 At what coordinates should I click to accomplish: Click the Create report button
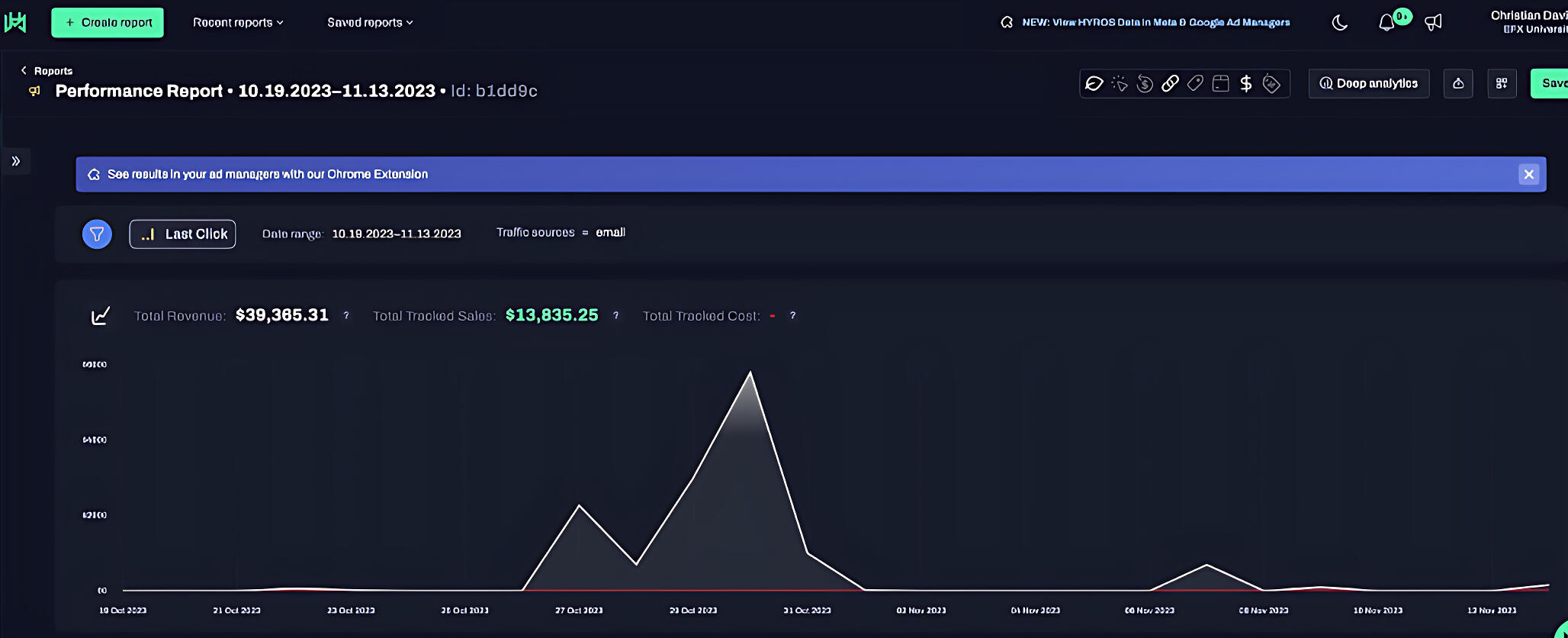click(x=108, y=23)
